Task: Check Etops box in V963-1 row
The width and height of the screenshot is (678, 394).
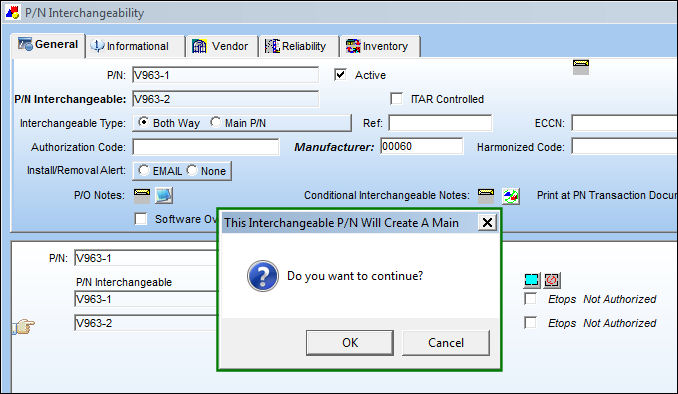Action: click(530, 298)
